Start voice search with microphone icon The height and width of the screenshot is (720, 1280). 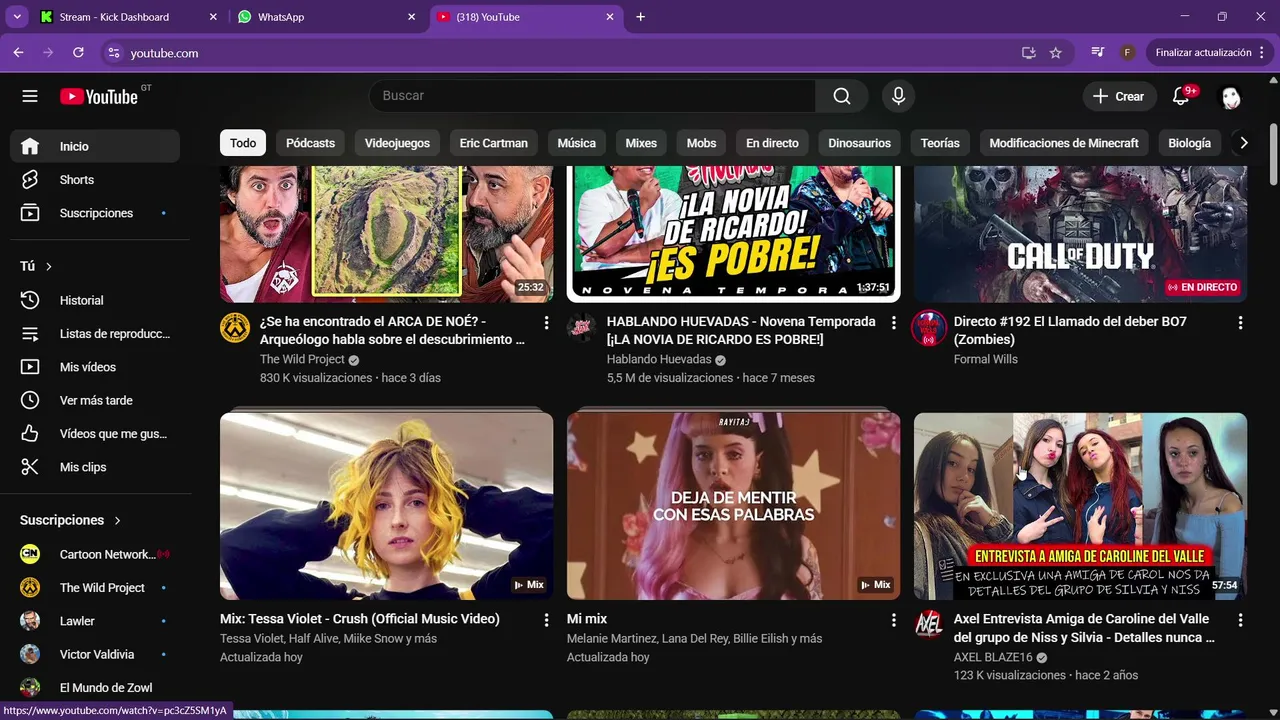tap(898, 96)
